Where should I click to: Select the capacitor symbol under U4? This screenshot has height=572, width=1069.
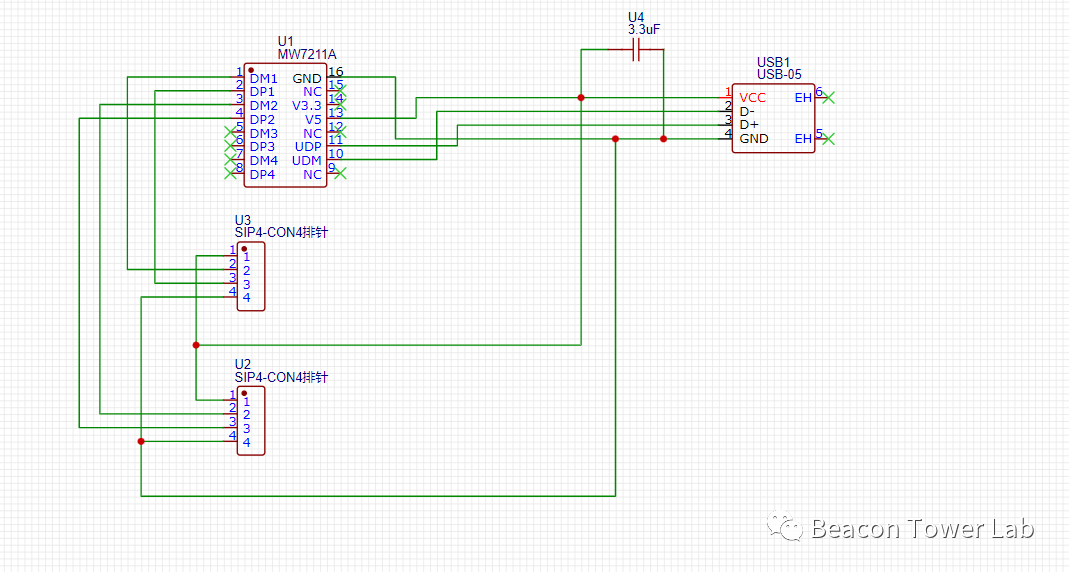pyautogui.click(x=635, y=50)
